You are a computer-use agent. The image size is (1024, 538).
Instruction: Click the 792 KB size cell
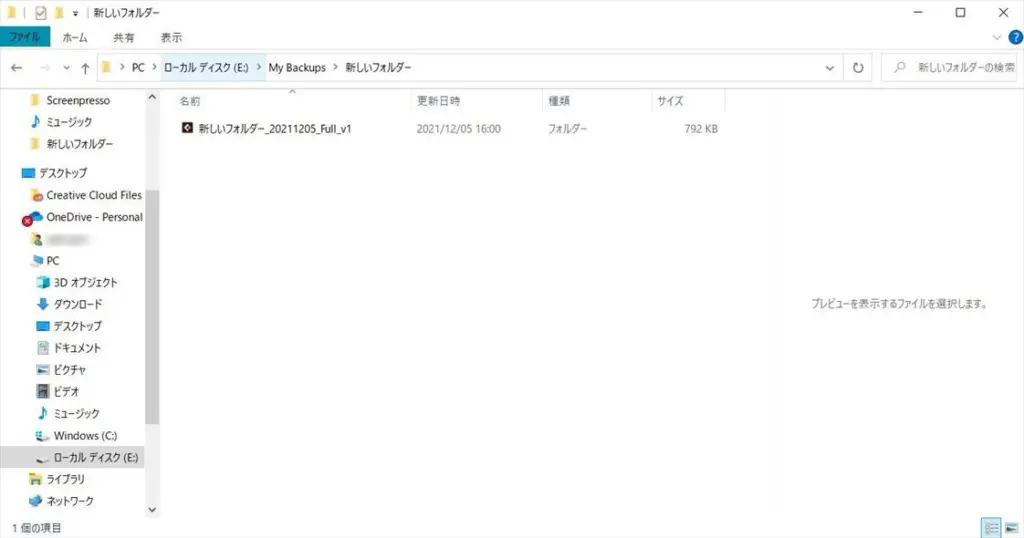point(701,129)
